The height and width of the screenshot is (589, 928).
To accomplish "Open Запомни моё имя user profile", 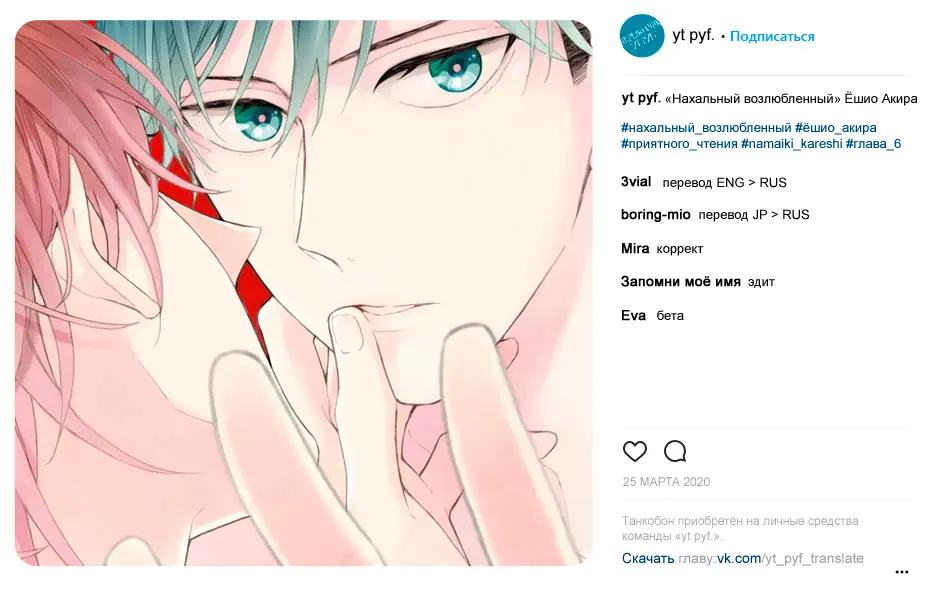I will 681,282.
